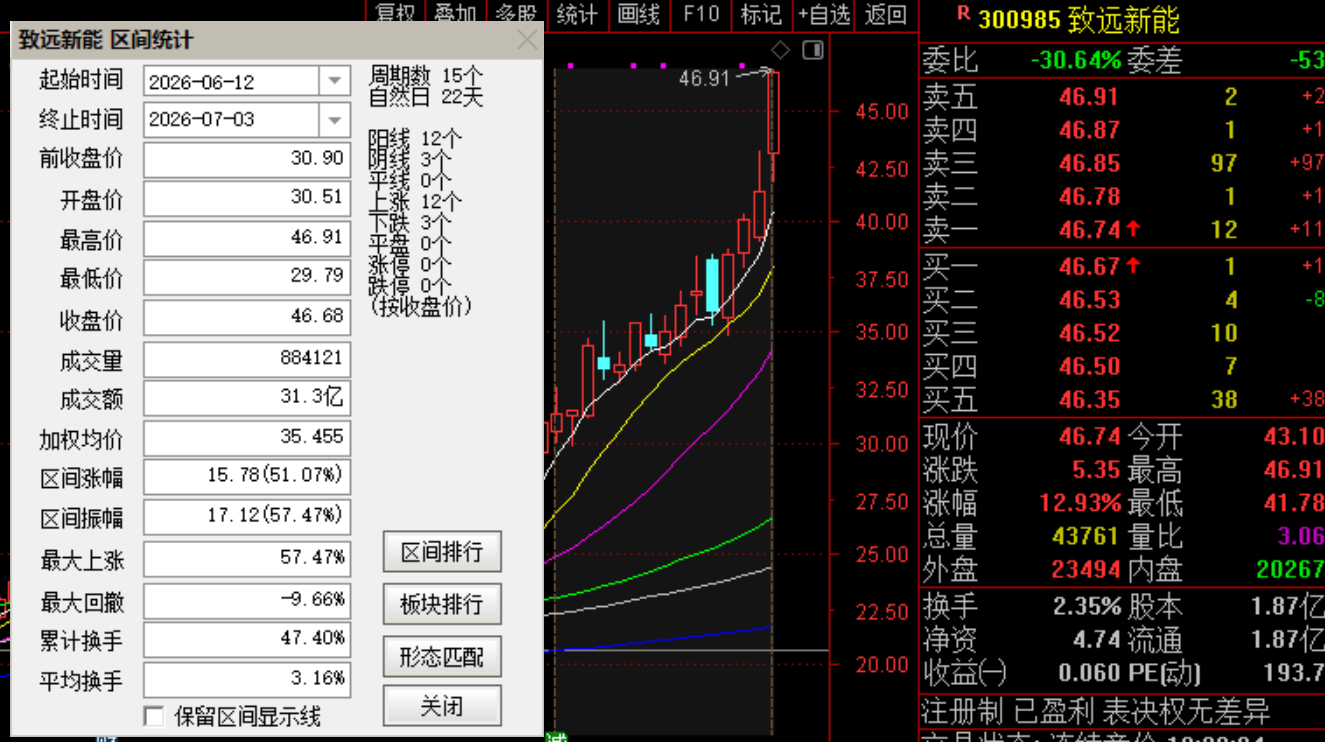Select the 买四 46.50 order row
The width and height of the screenshot is (1325, 742).
(x=1122, y=367)
